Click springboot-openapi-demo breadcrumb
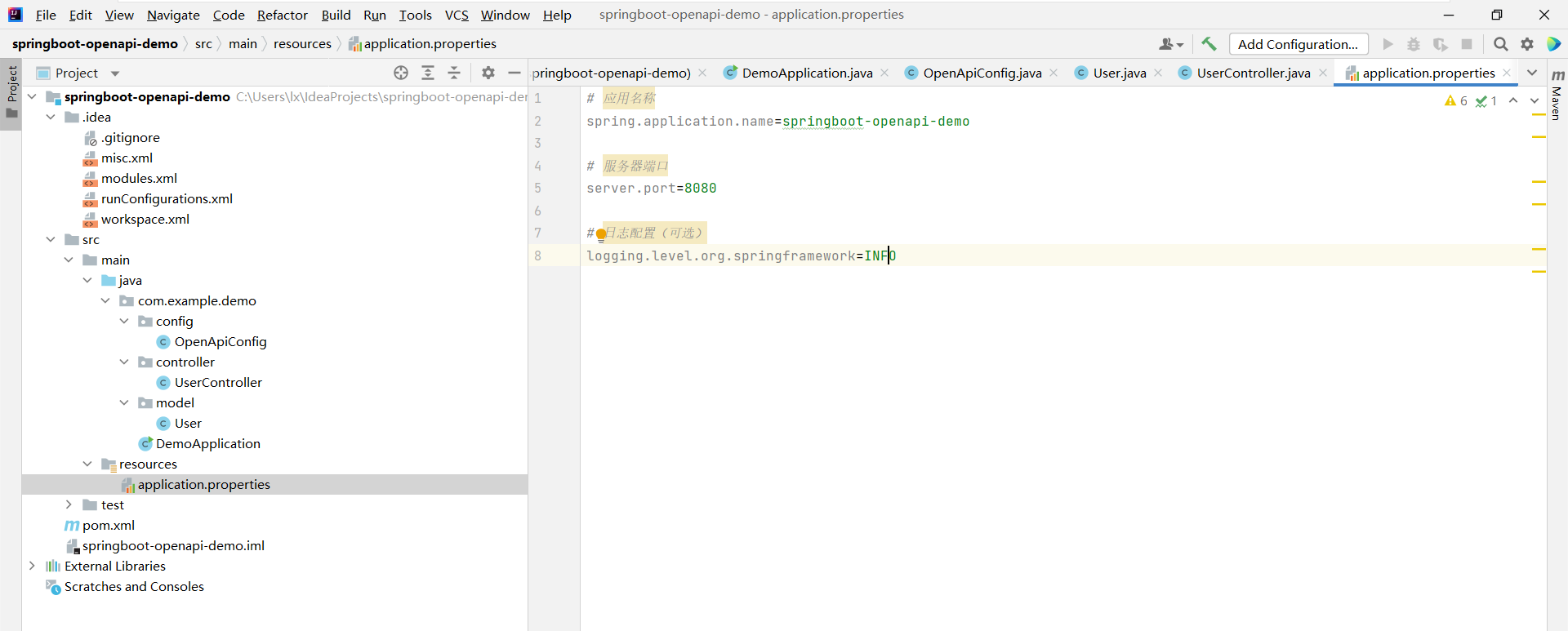This screenshot has height=631, width=1568. [x=95, y=44]
